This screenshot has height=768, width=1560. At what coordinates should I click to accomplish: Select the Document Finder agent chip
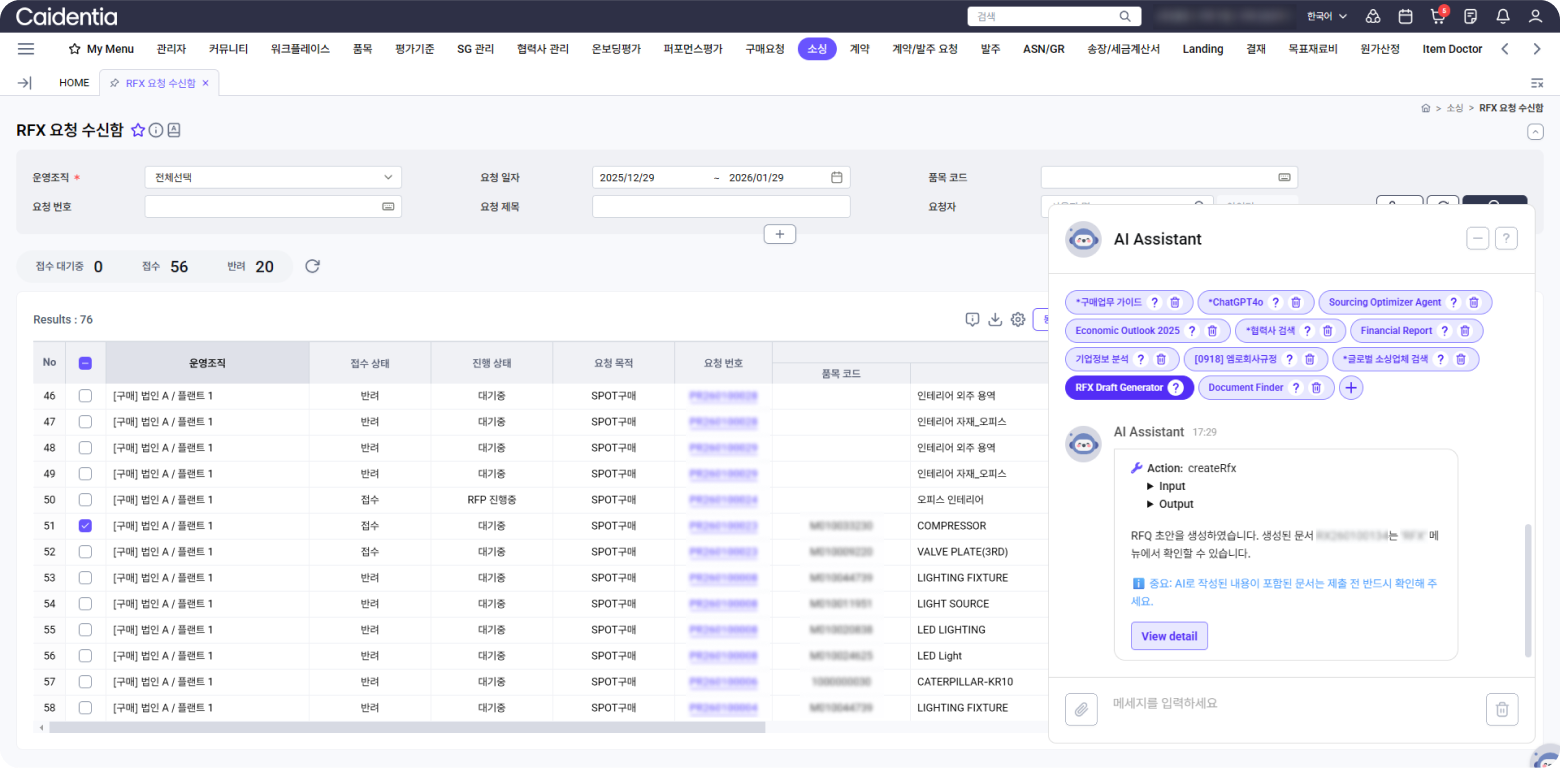pyautogui.click(x=1245, y=388)
